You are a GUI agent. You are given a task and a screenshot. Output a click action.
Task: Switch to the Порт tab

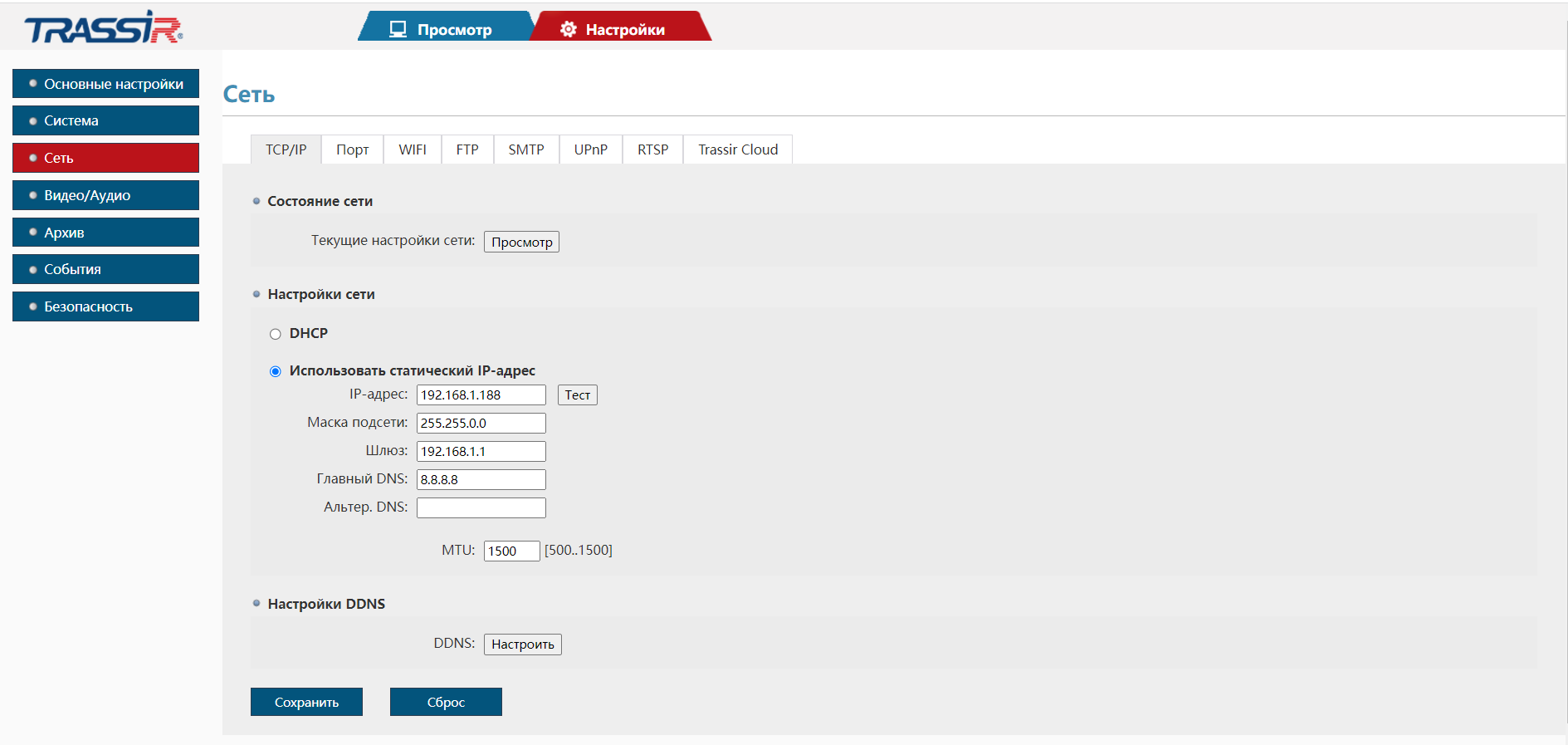(353, 149)
